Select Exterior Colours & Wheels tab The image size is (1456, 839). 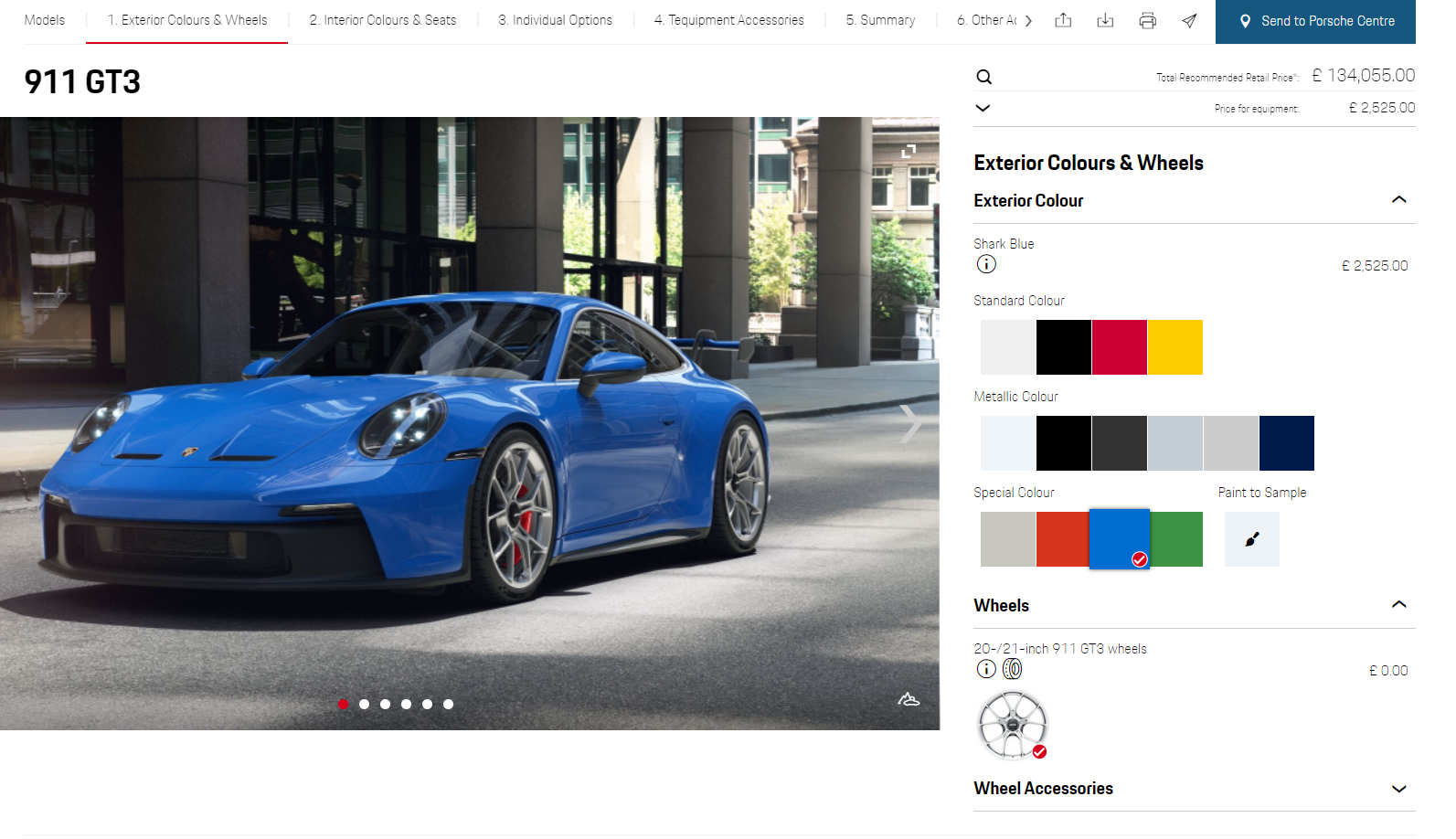pyautogui.click(x=187, y=20)
